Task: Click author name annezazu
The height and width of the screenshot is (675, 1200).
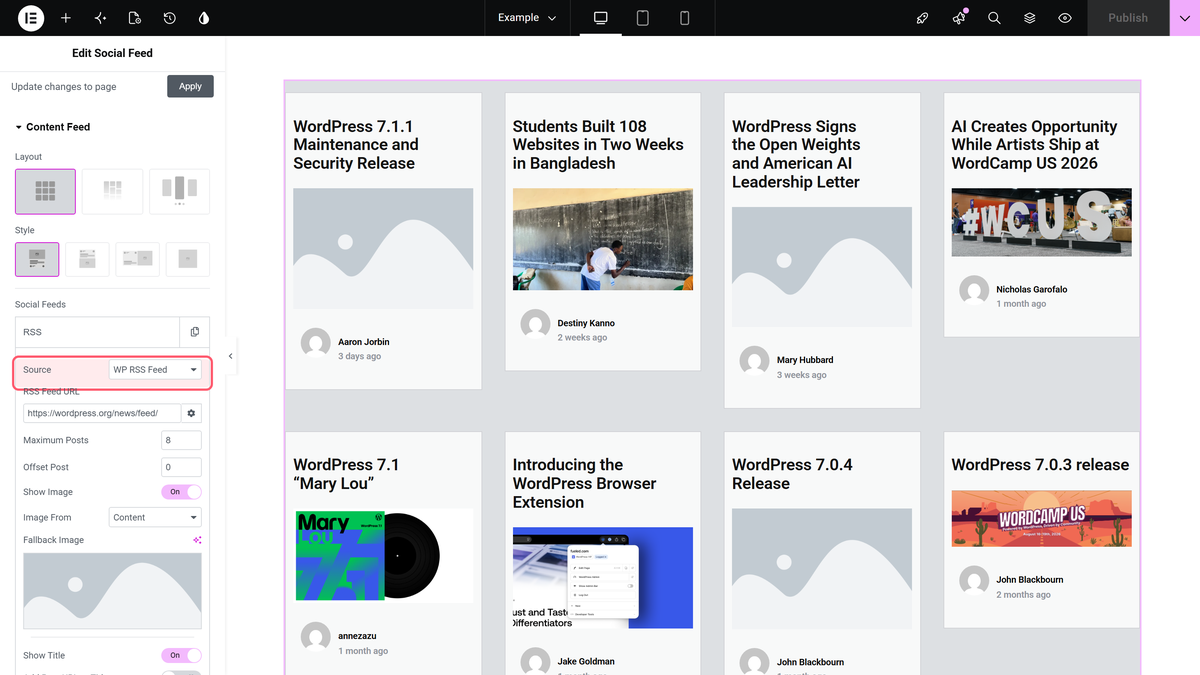Action: point(357,636)
